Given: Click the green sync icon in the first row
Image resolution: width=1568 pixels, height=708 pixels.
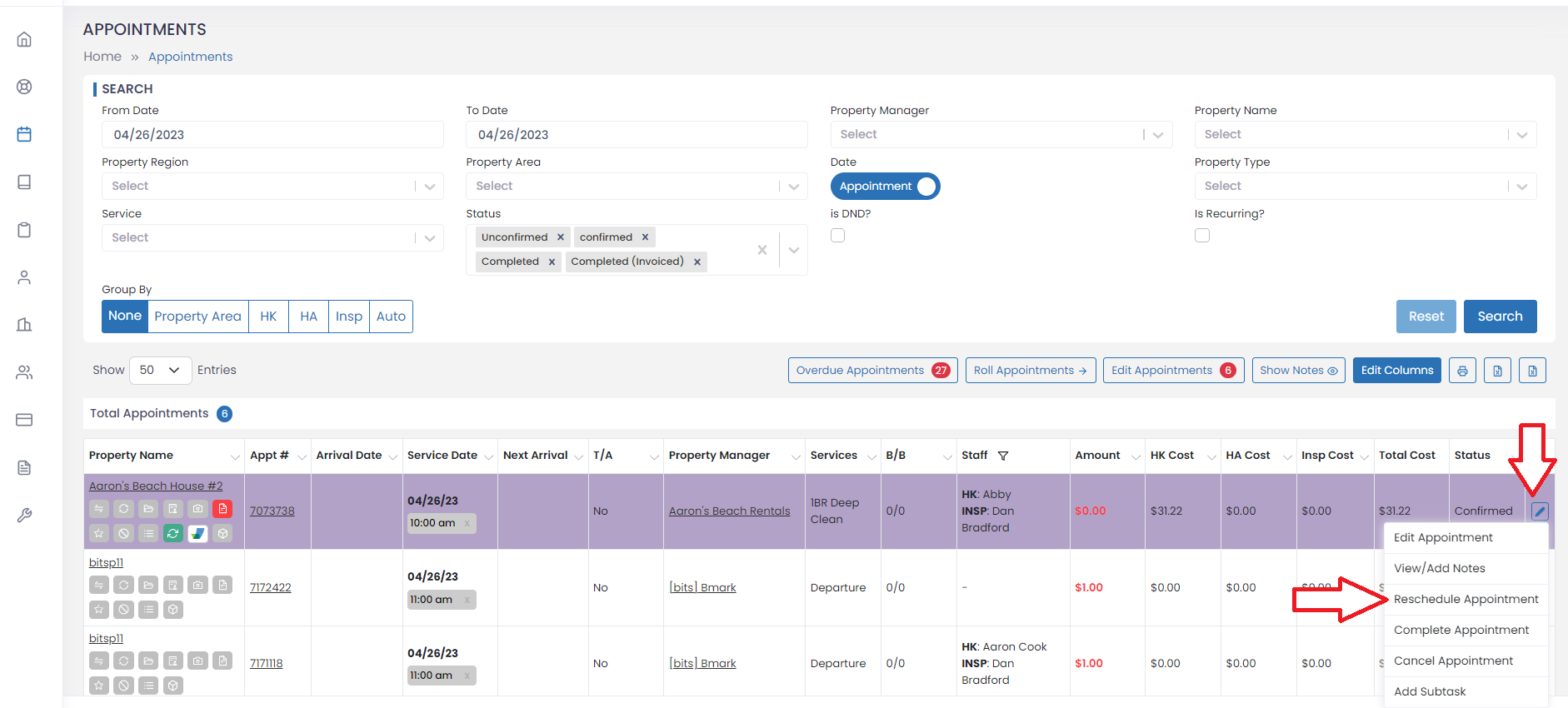Looking at the screenshot, I should click(x=172, y=533).
